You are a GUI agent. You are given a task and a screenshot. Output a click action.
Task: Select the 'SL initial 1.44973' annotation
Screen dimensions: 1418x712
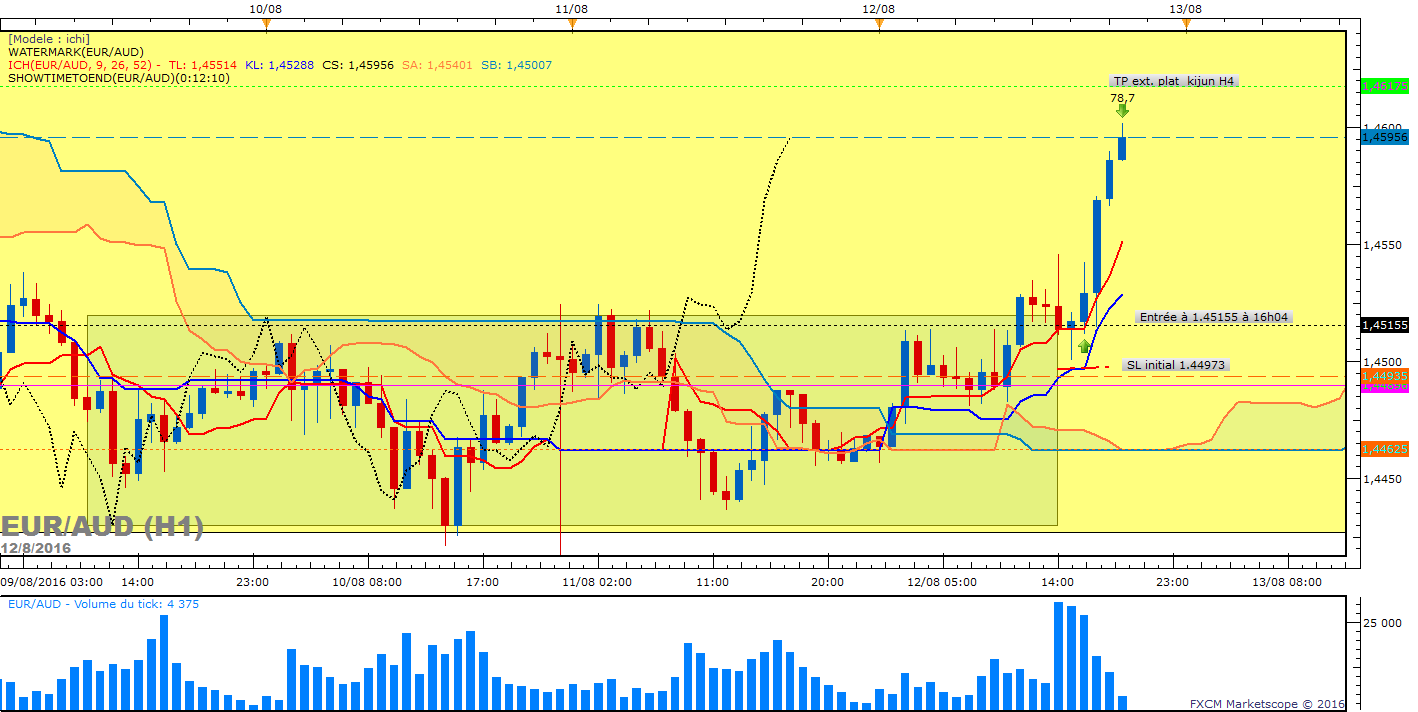(x=1175, y=365)
